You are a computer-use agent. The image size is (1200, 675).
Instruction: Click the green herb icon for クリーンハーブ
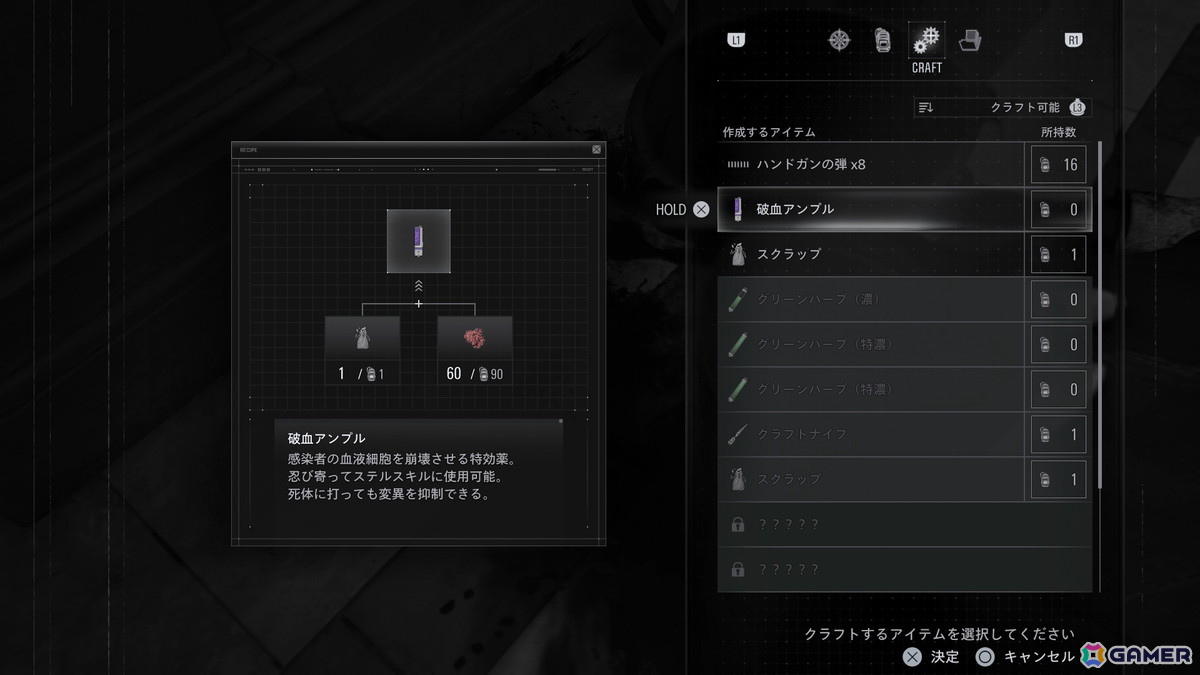click(736, 299)
